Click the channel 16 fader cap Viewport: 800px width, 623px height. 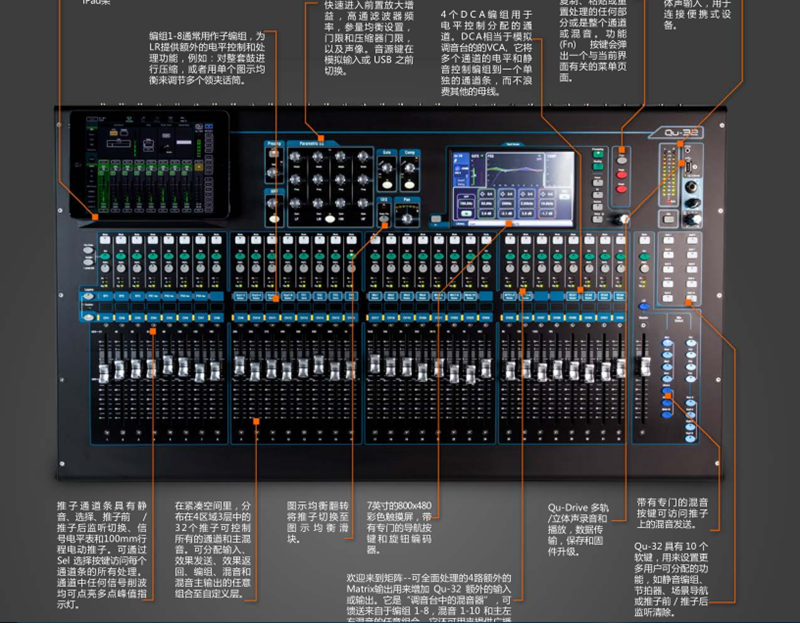[351, 370]
